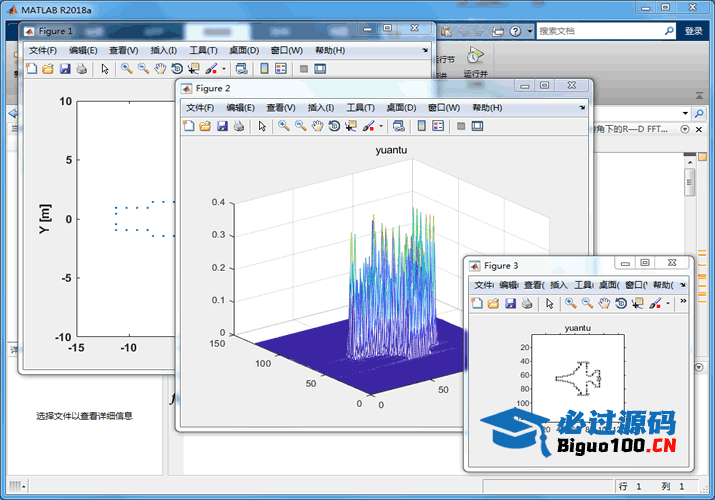
Task: Insert Colorbar in Figure 2
Action: pyautogui.click(x=421, y=126)
